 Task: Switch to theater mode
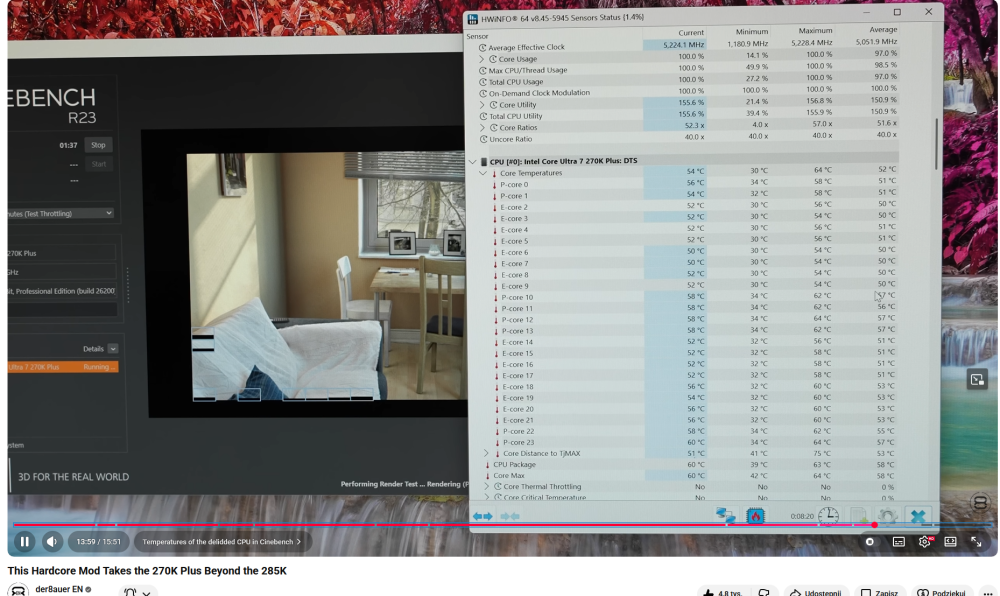pos(950,542)
